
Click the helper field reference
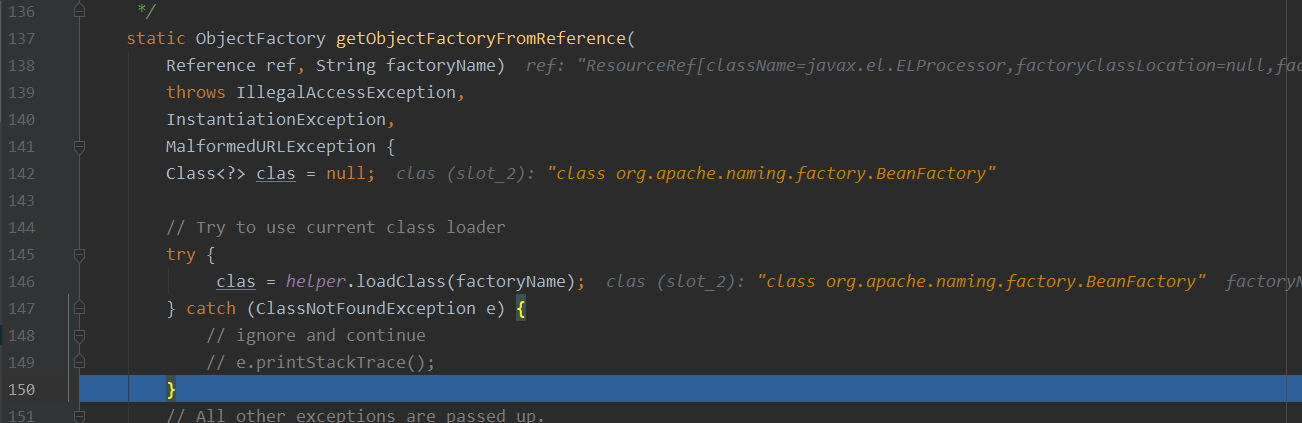[315, 282]
